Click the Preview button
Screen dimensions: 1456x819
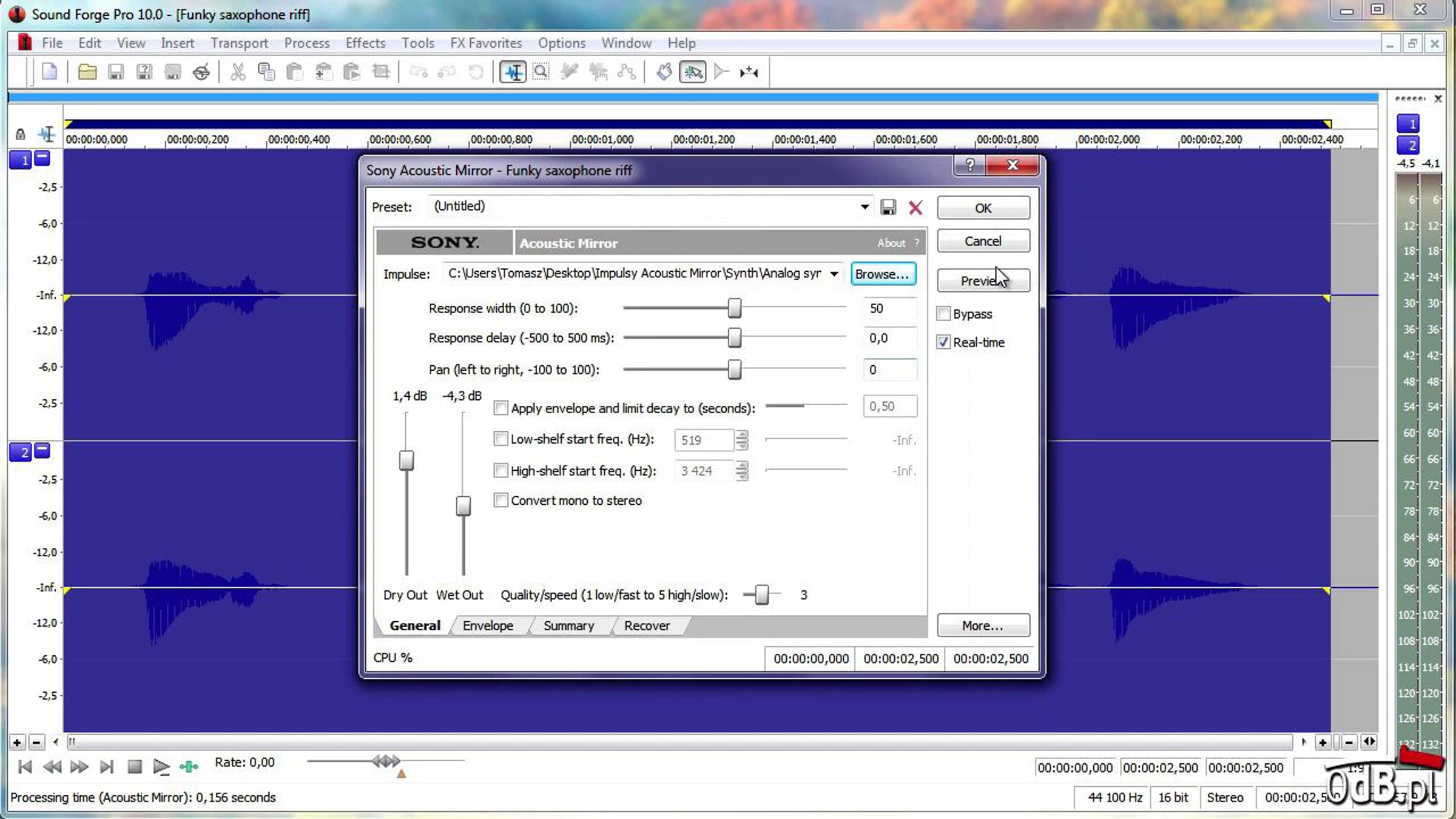click(x=983, y=280)
